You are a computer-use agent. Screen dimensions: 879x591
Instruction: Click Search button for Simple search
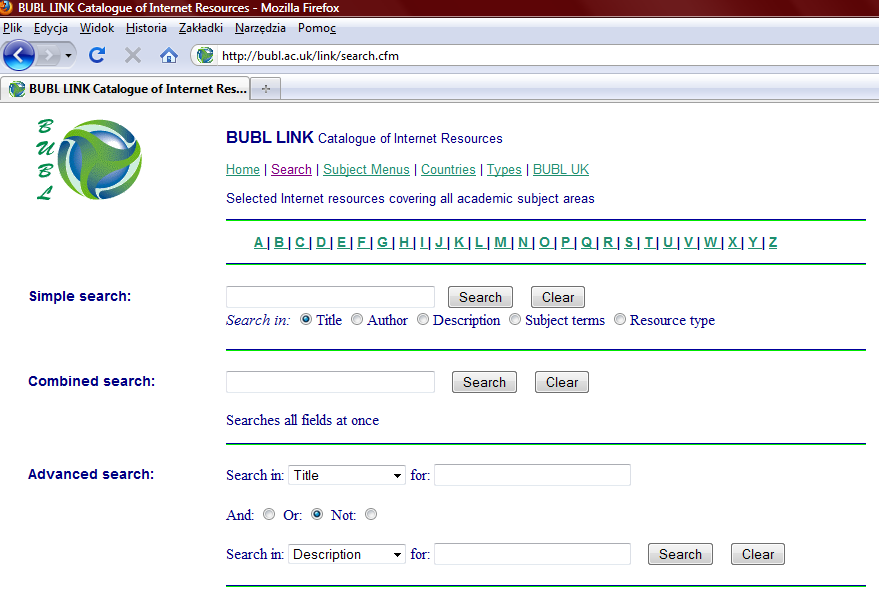tap(480, 297)
